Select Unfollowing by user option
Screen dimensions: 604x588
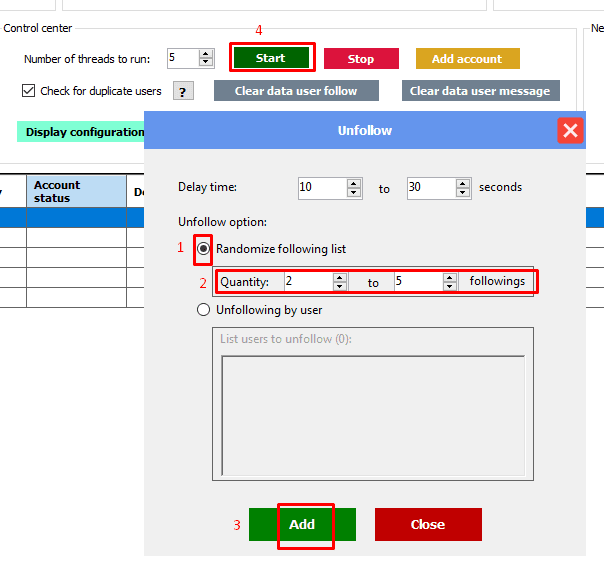point(204,310)
